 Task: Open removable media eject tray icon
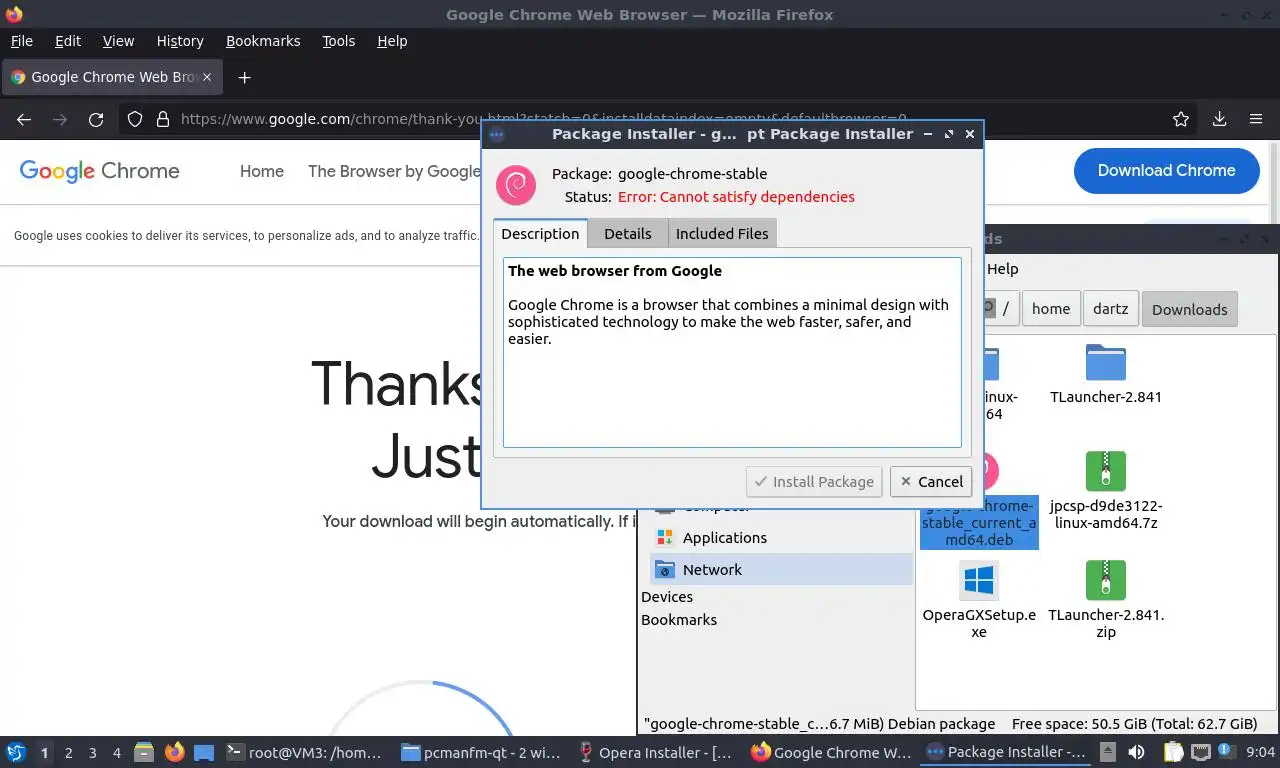1108,752
